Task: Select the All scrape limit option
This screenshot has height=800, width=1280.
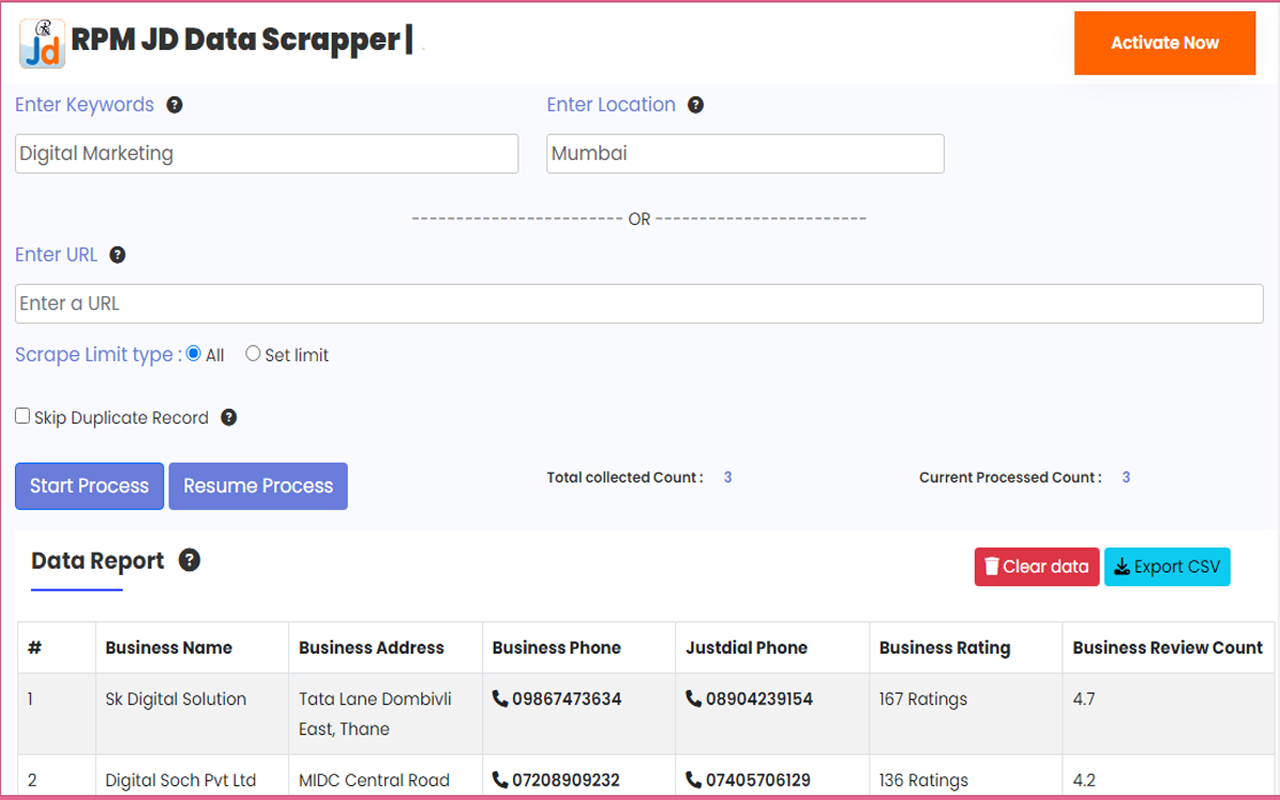Action: (x=194, y=354)
